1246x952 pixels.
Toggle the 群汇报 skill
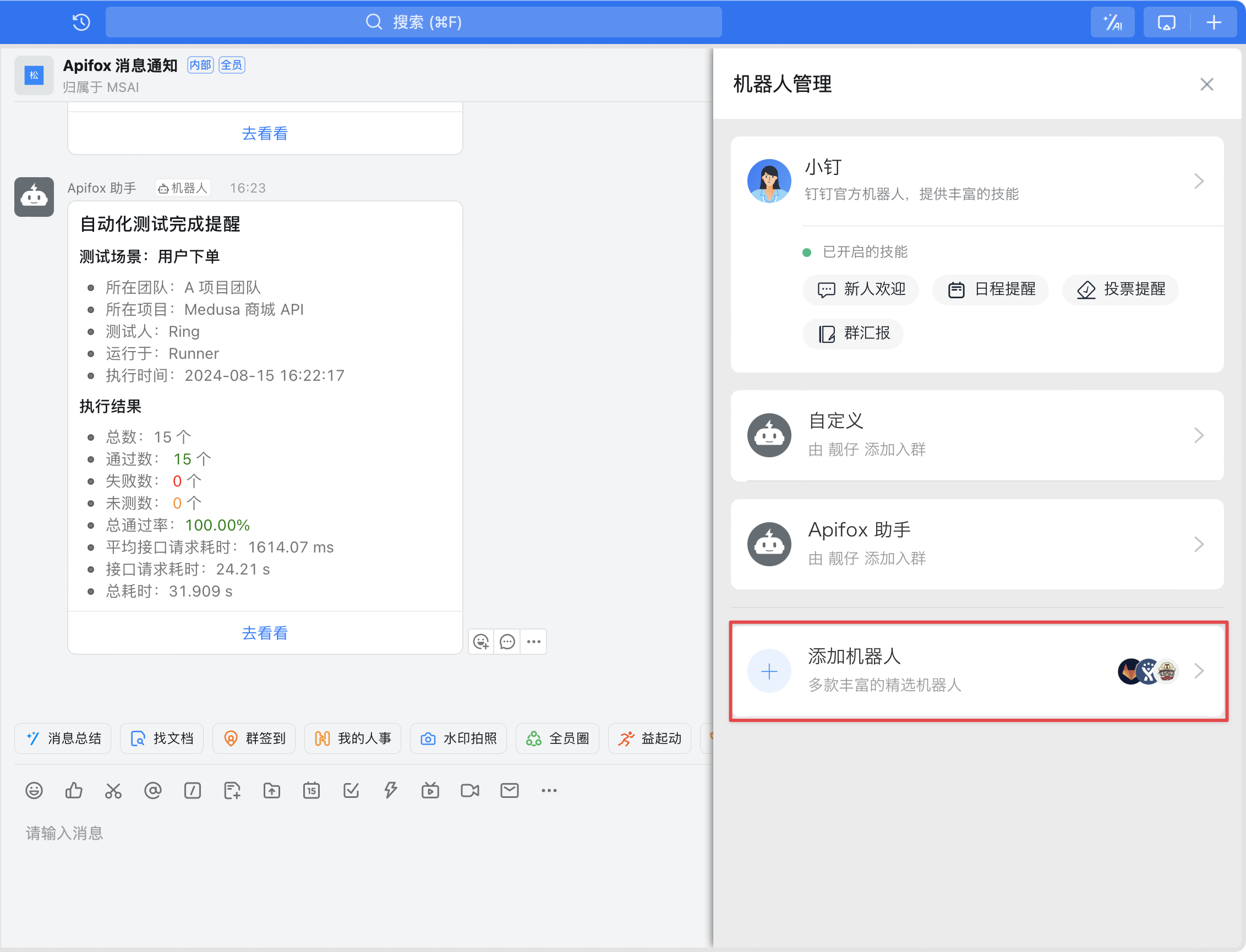pos(852,334)
